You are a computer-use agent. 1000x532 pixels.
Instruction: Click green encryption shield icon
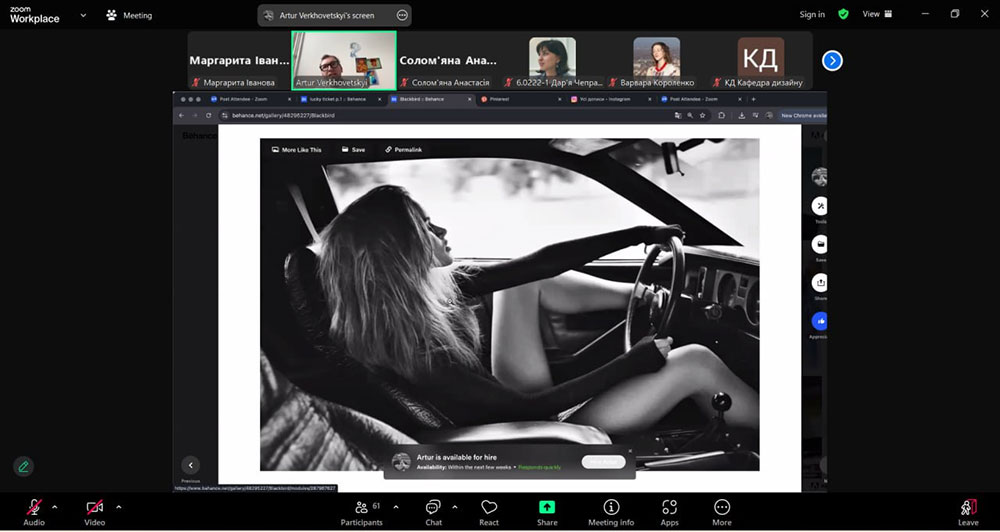click(x=843, y=14)
